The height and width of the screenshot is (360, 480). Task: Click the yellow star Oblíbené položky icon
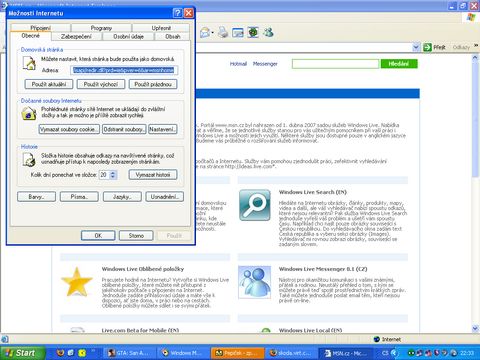click(x=77, y=282)
